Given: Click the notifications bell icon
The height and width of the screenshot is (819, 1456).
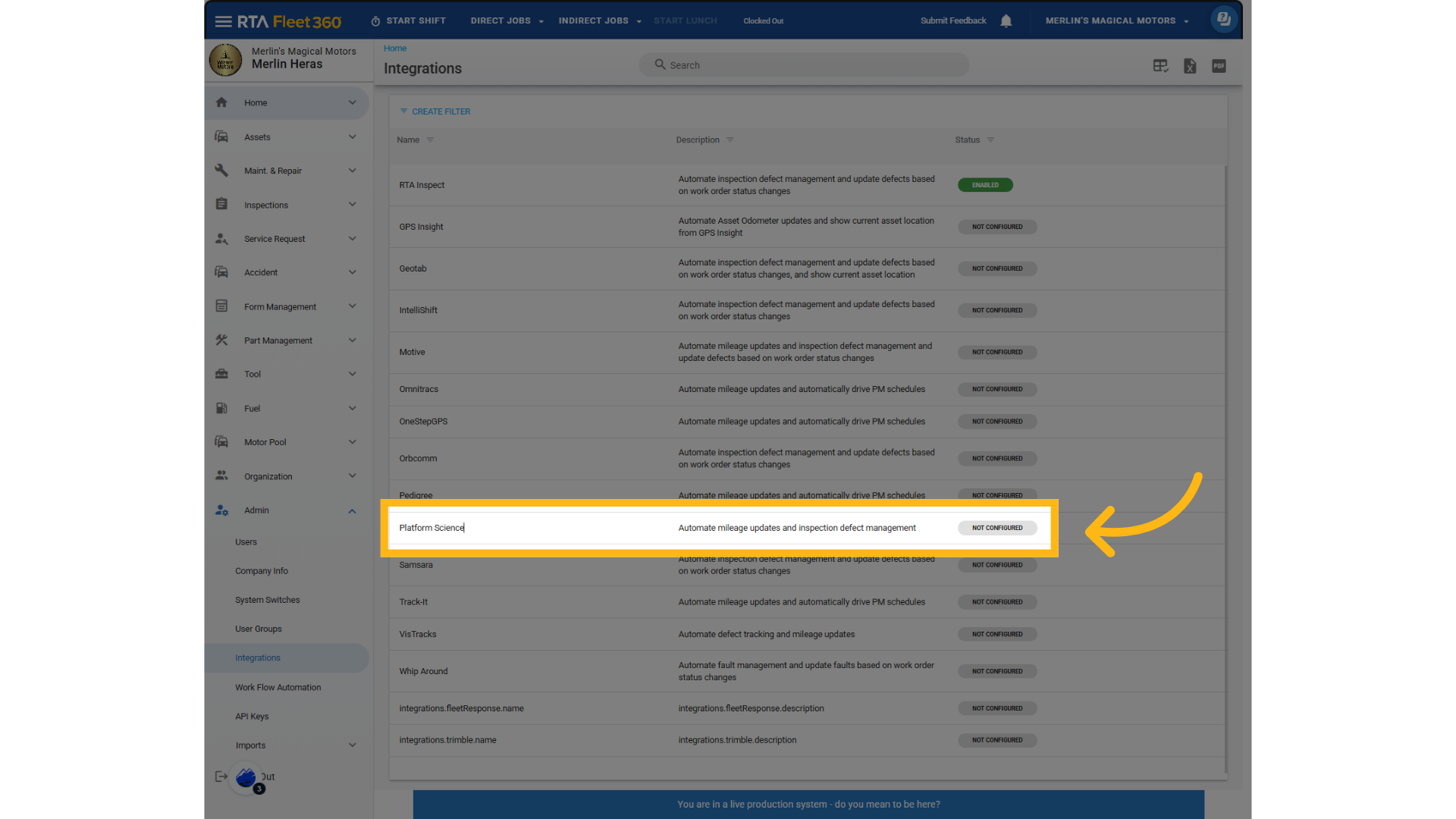Looking at the screenshot, I should click(1006, 21).
